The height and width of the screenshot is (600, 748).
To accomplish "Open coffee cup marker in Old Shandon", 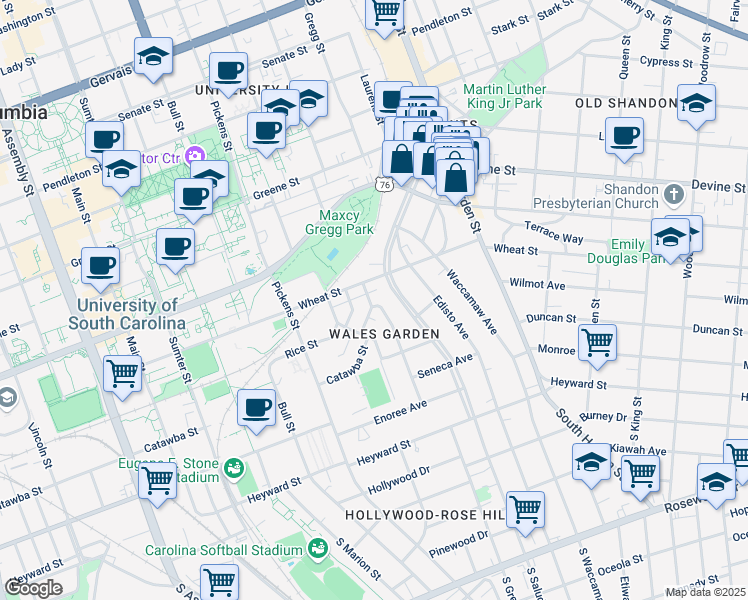I will [624, 138].
